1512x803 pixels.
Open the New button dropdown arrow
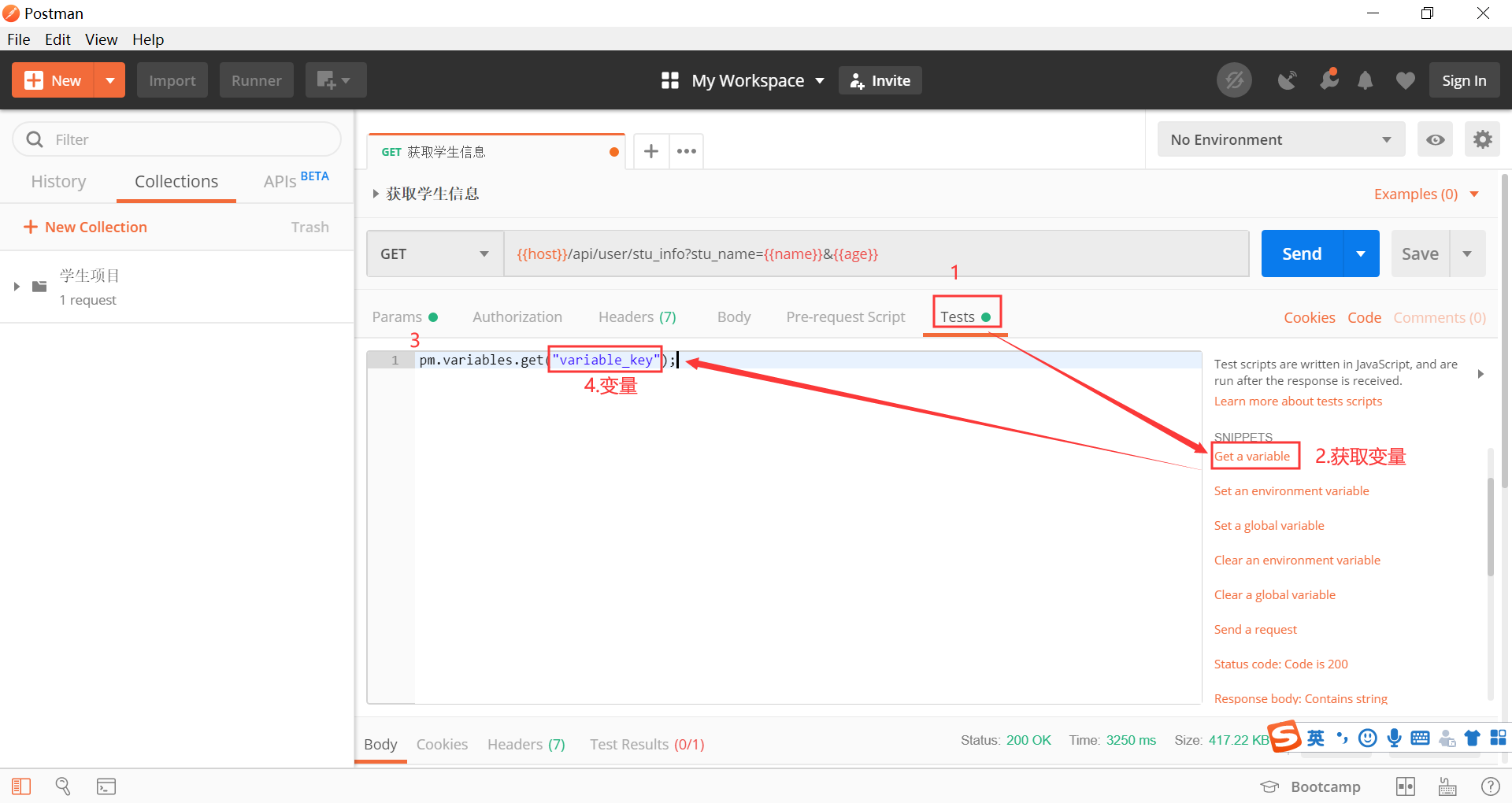pos(110,80)
